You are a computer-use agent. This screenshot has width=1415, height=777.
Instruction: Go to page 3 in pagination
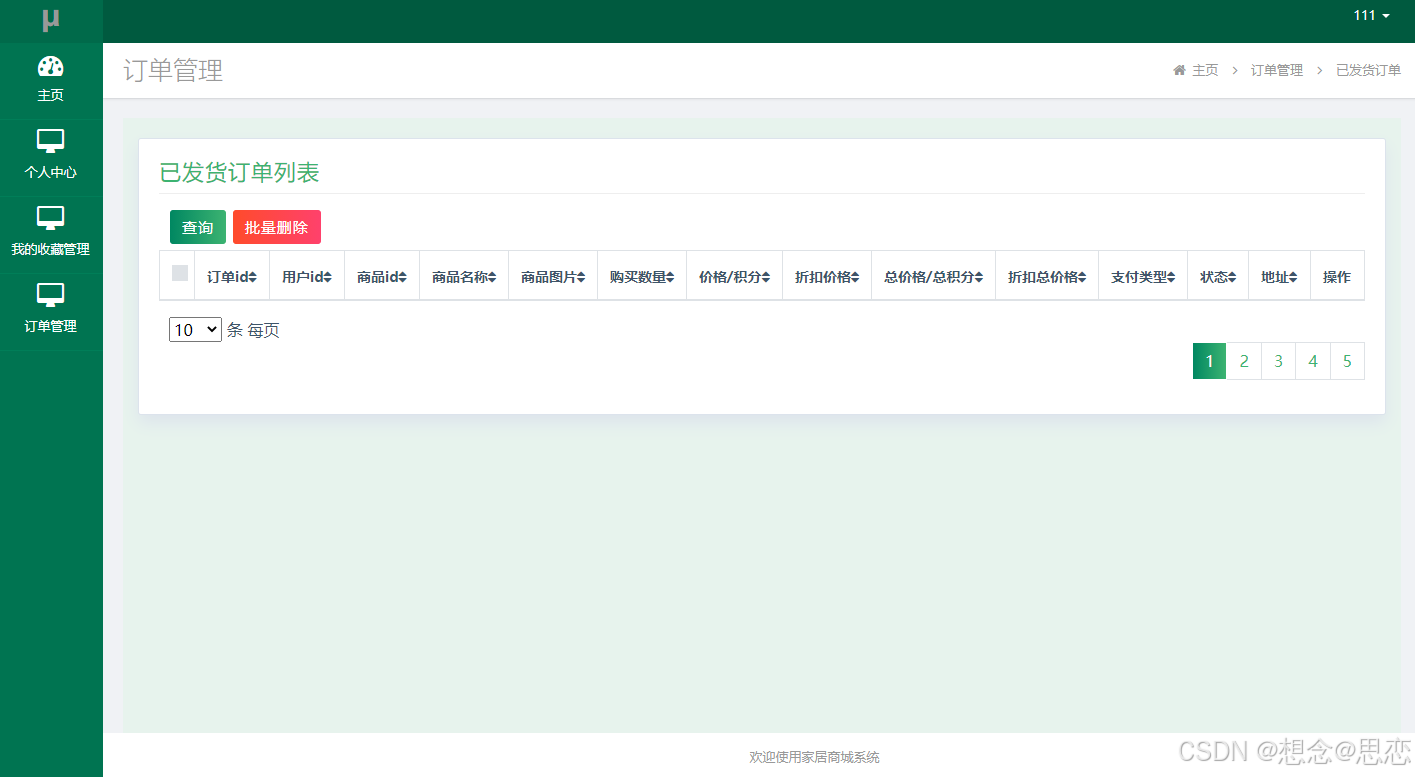point(1279,361)
